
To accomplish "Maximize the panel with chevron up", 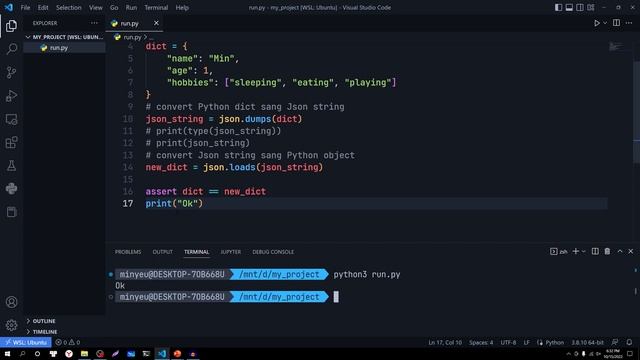I will 620,251.
